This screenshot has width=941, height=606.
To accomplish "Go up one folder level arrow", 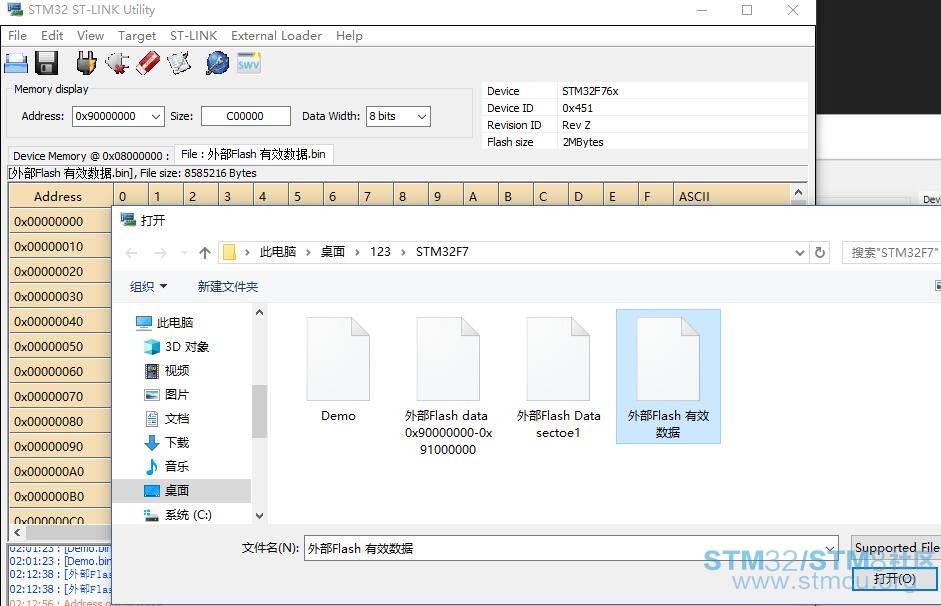I will tap(205, 253).
